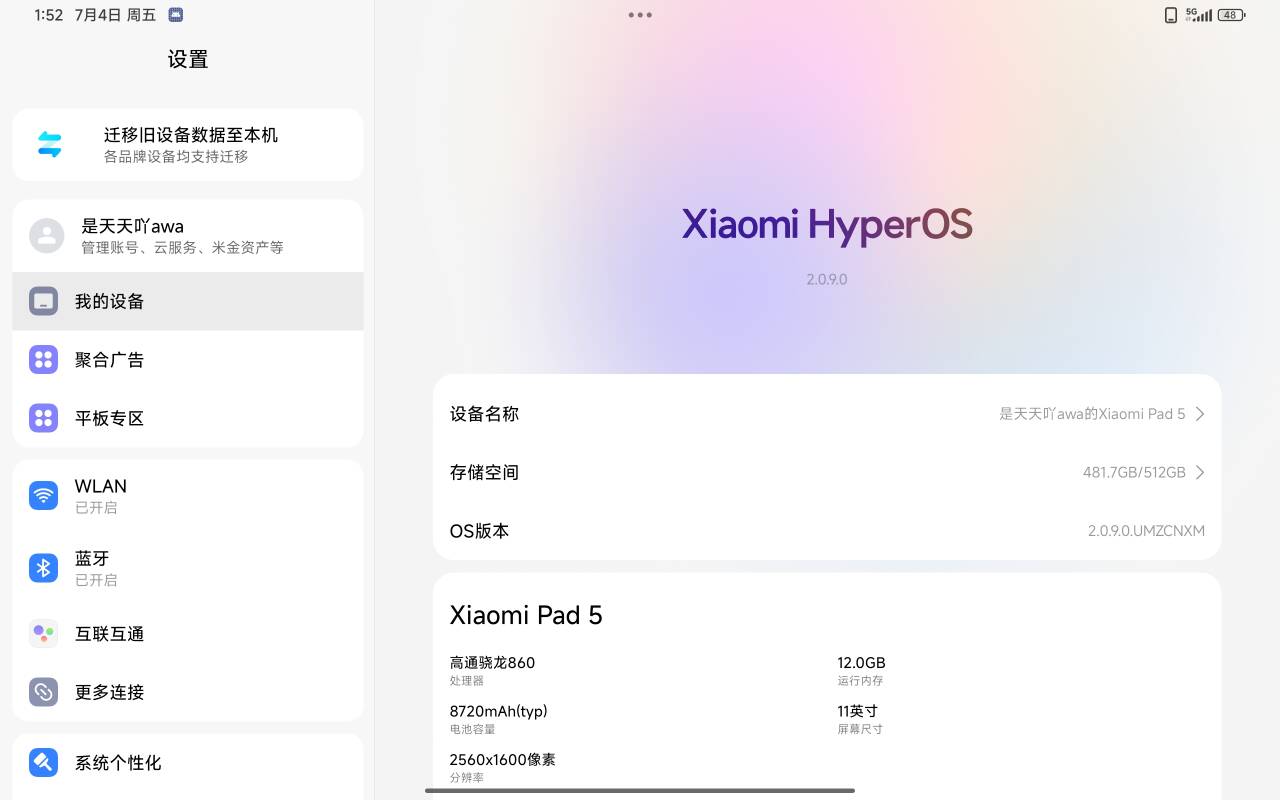This screenshot has width=1280, height=800.
Task: Tap the WLAN wifi icon
Action: (x=43, y=495)
